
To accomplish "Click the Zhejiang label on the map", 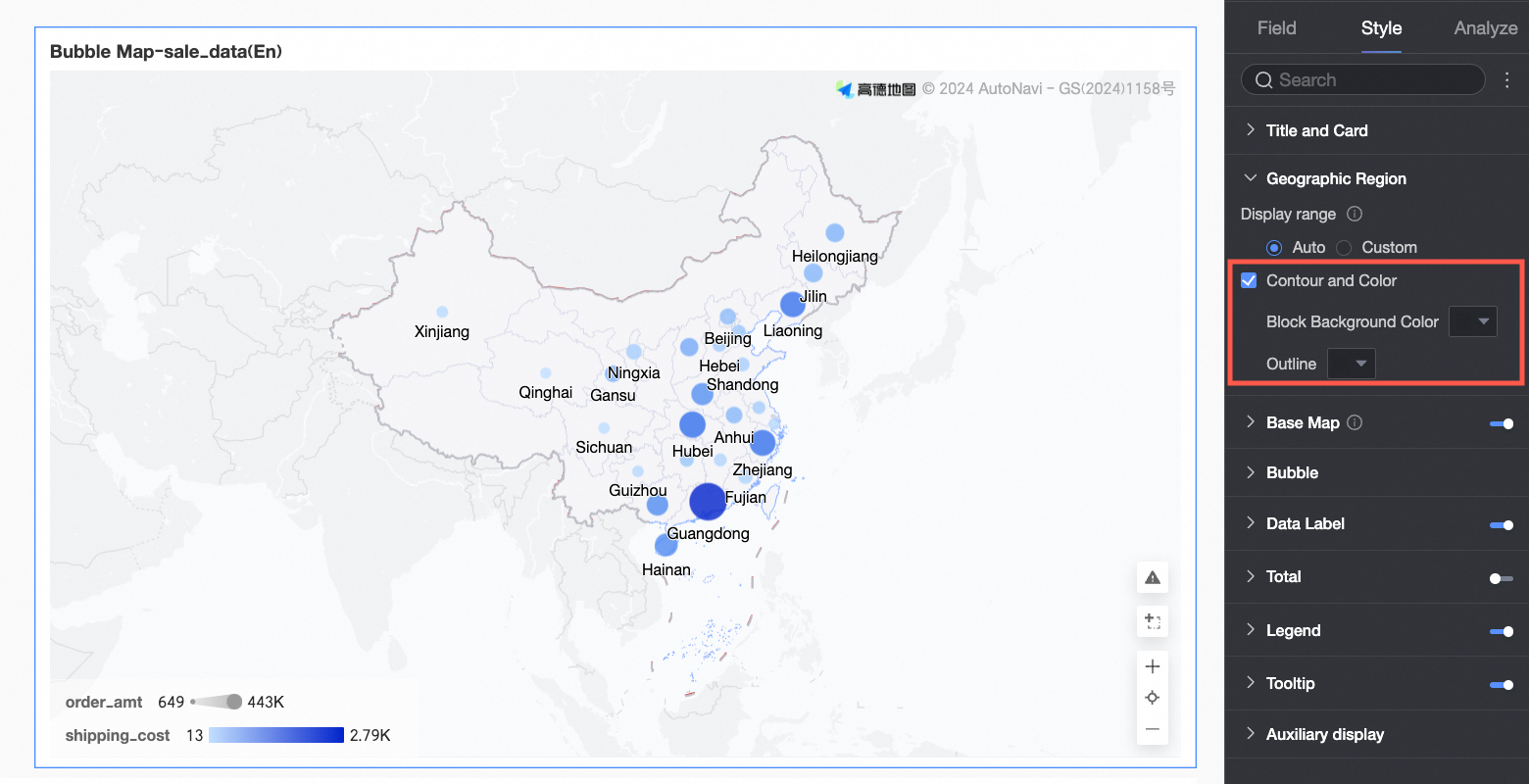I will coord(763,469).
